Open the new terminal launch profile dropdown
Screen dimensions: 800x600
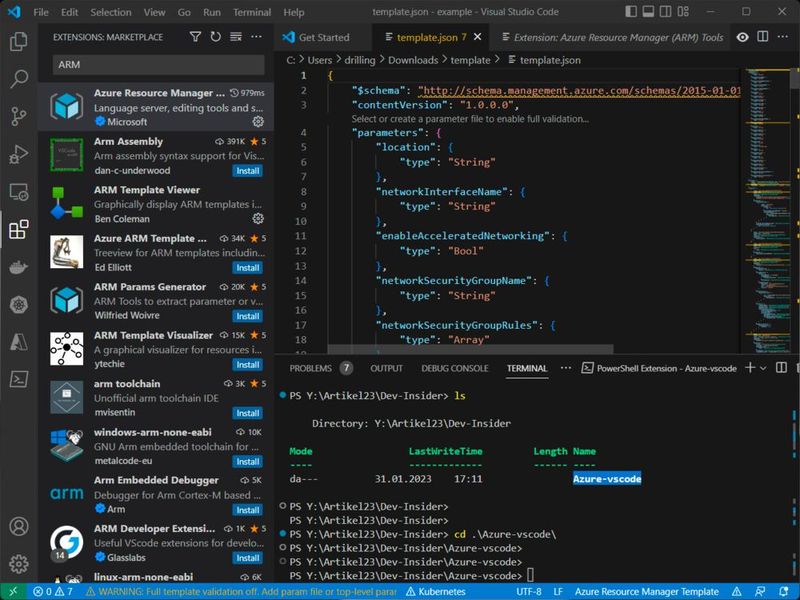click(763, 368)
